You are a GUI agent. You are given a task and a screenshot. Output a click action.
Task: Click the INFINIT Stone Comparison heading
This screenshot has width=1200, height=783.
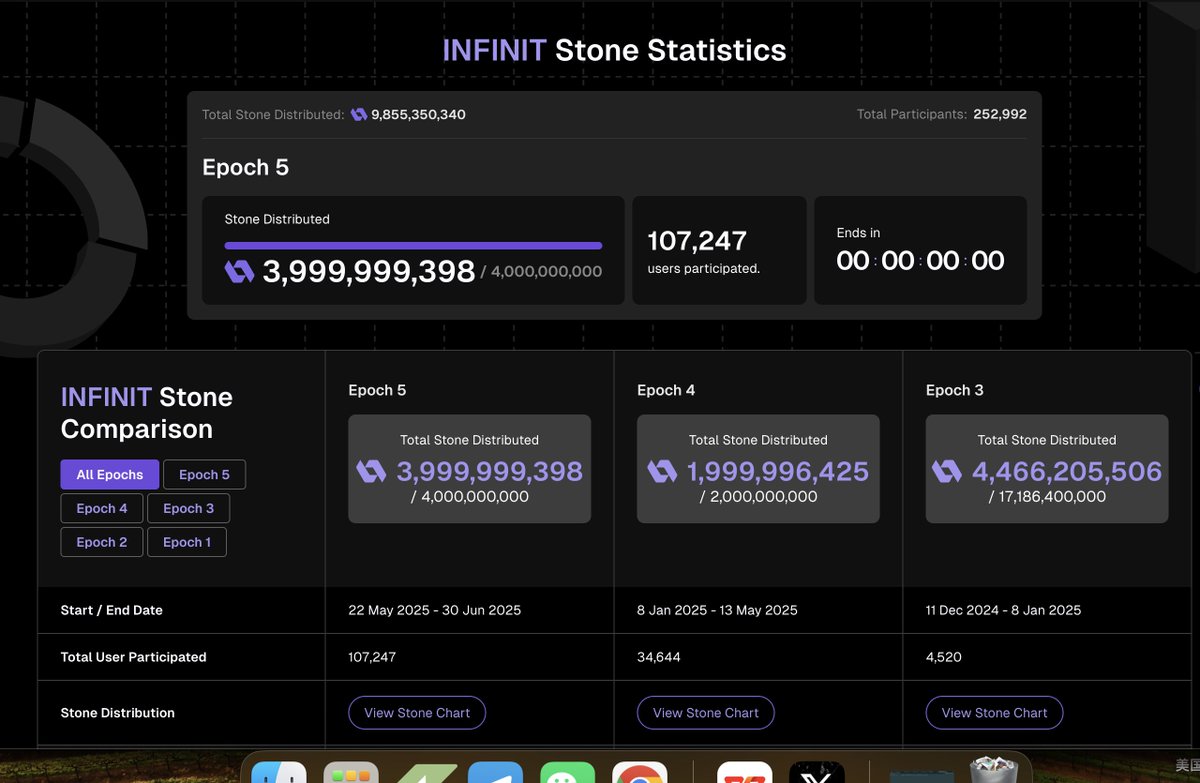coord(147,413)
